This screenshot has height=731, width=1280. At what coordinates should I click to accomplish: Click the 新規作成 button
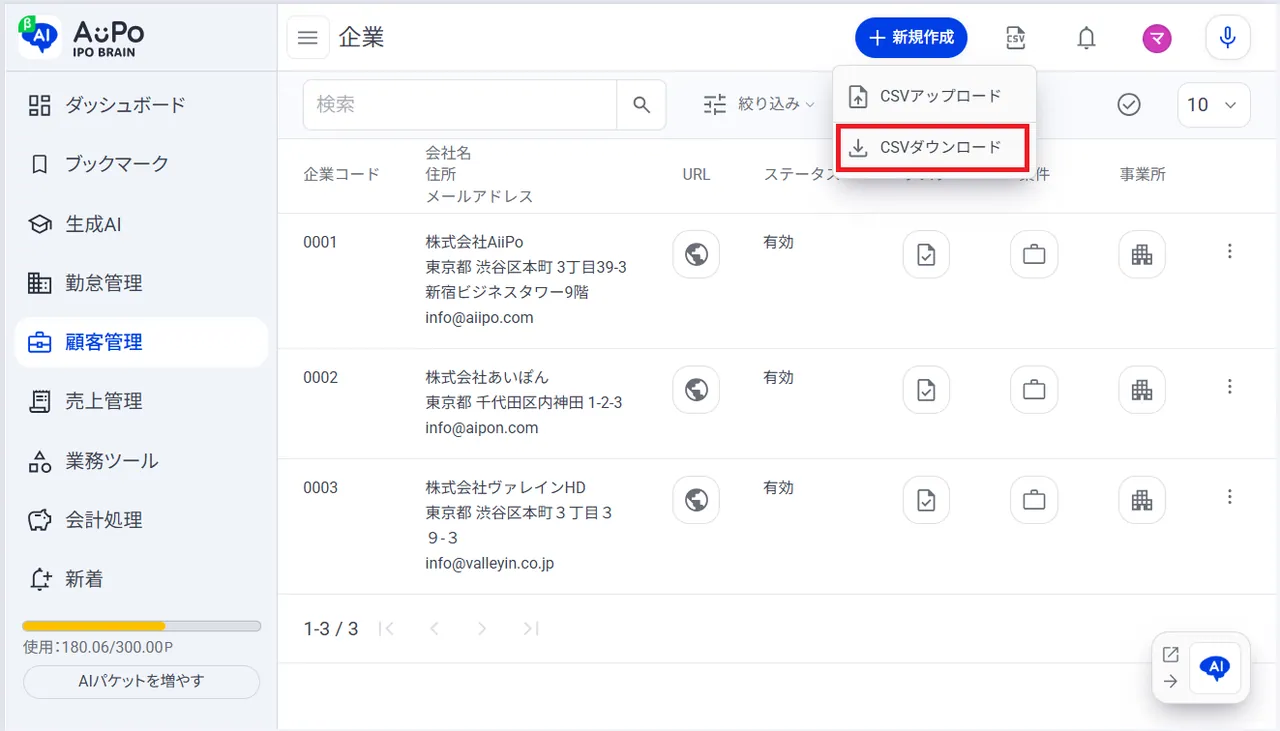pos(911,38)
